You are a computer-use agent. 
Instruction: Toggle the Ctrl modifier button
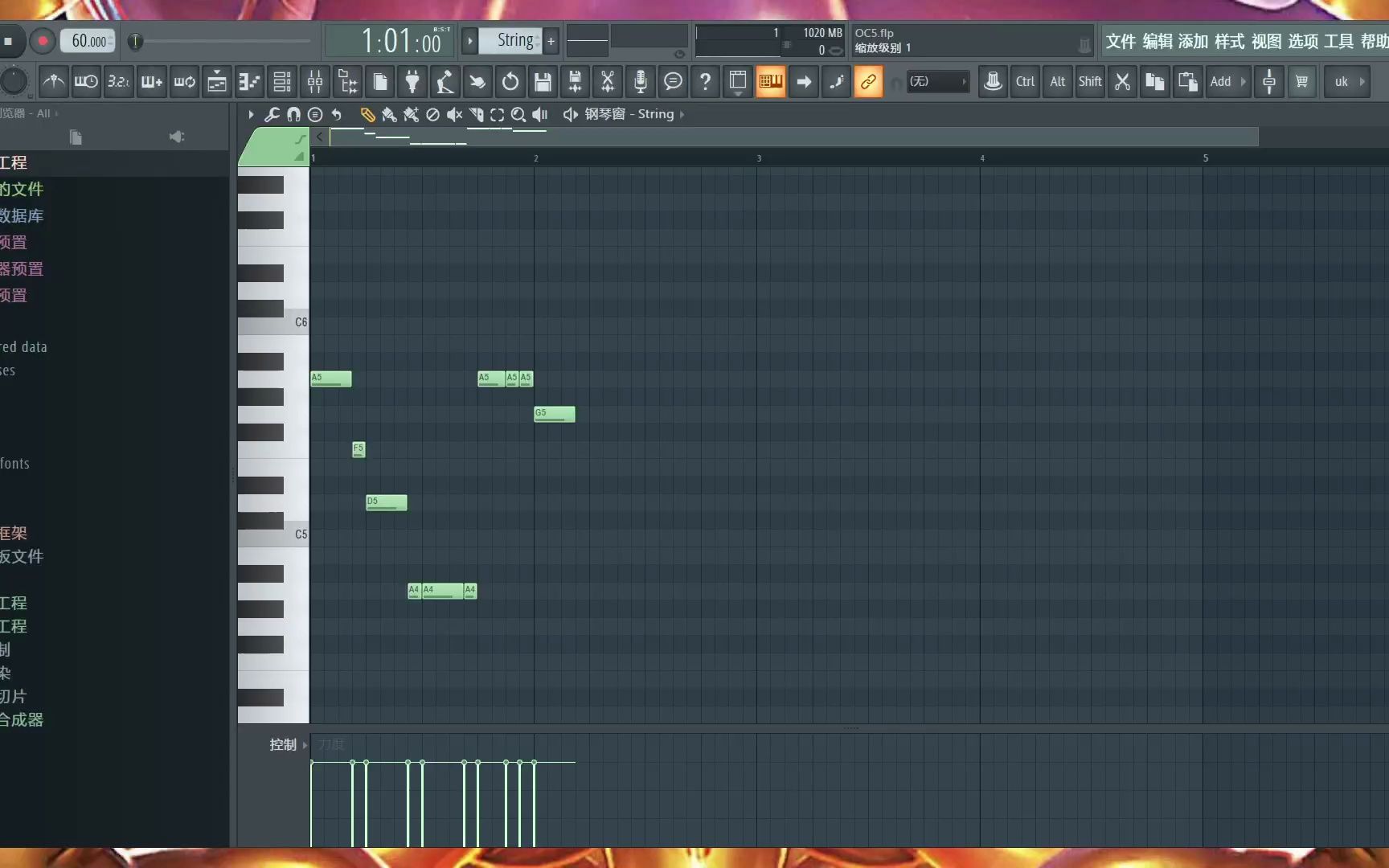tap(1026, 82)
